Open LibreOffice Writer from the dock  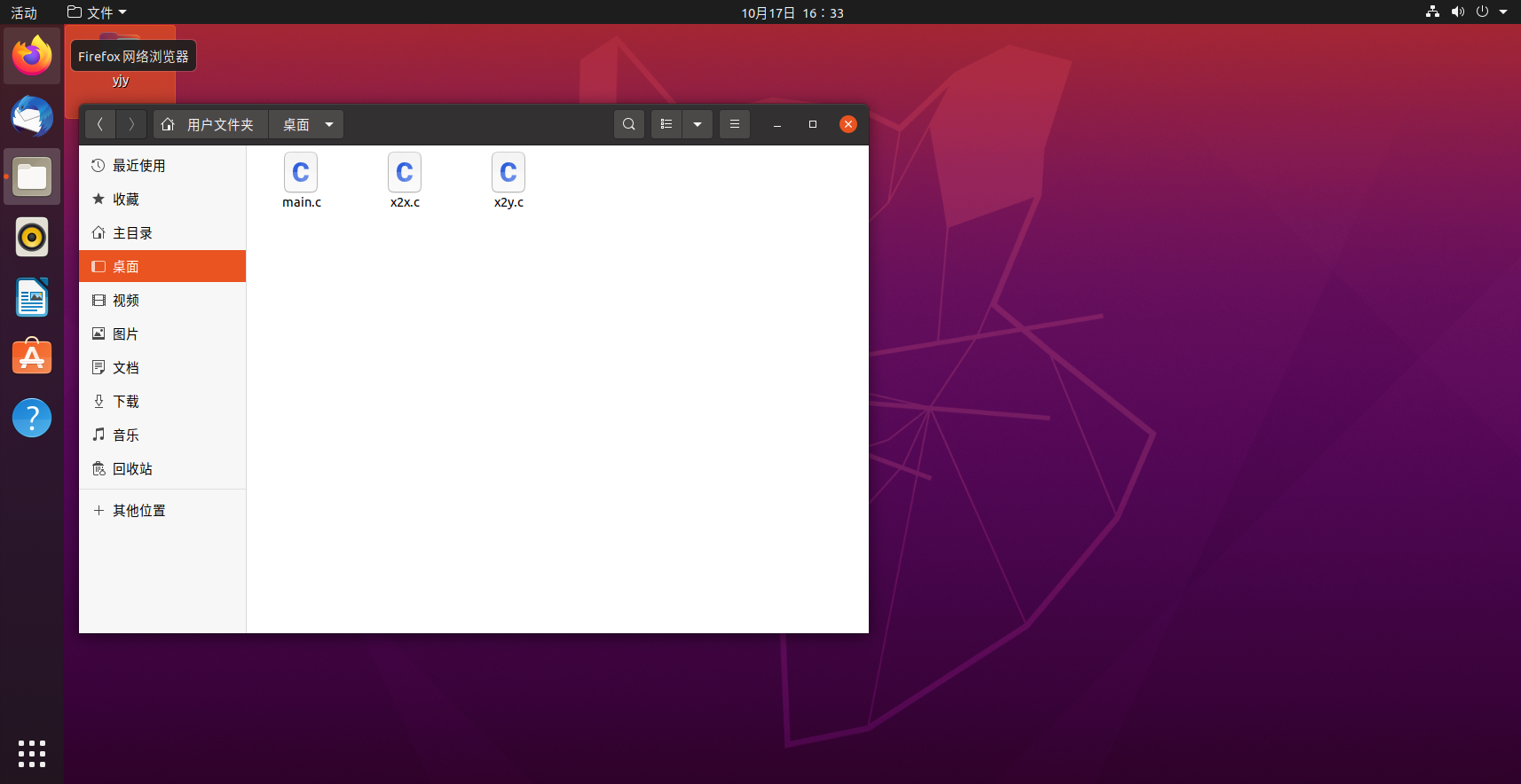[x=32, y=297]
